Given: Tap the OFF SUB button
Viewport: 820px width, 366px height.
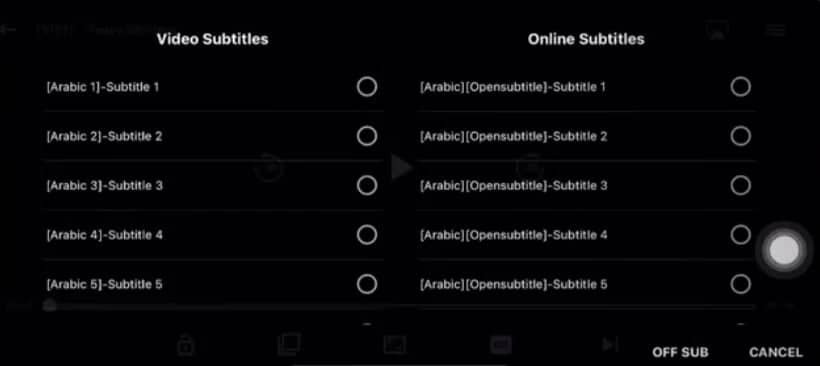Looking at the screenshot, I should coord(680,352).
